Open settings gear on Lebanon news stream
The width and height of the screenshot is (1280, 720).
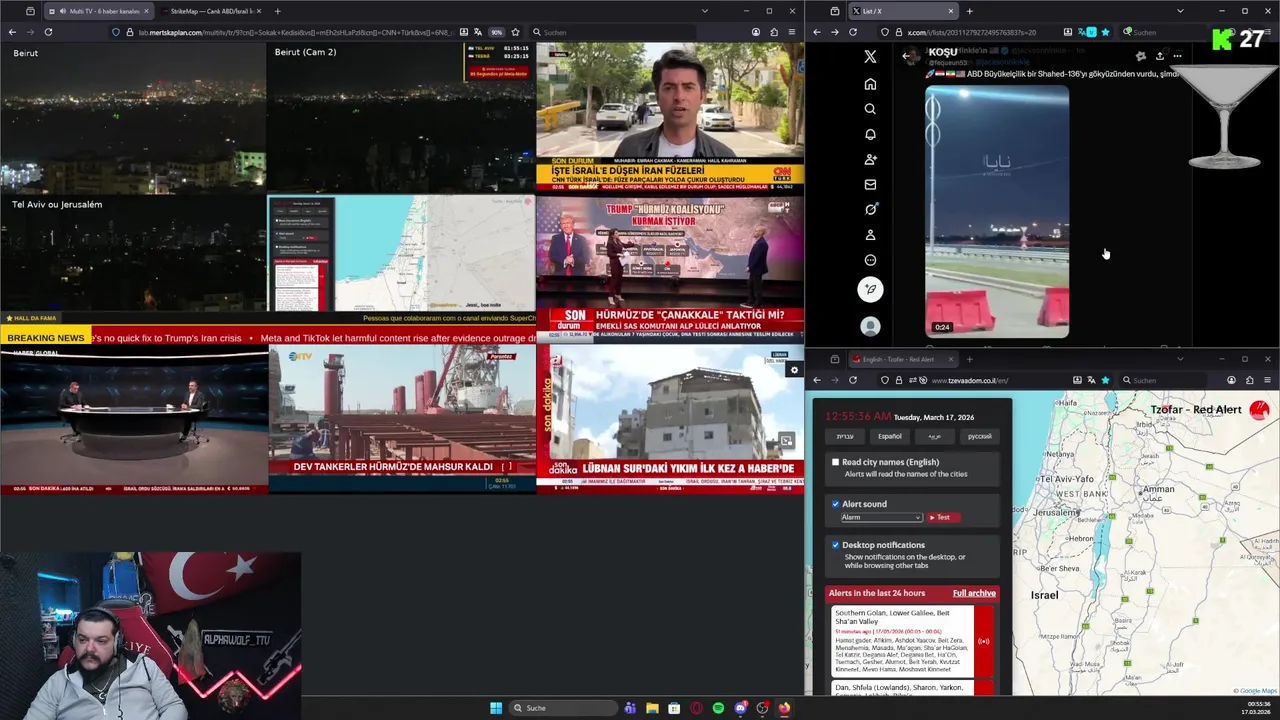click(794, 370)
